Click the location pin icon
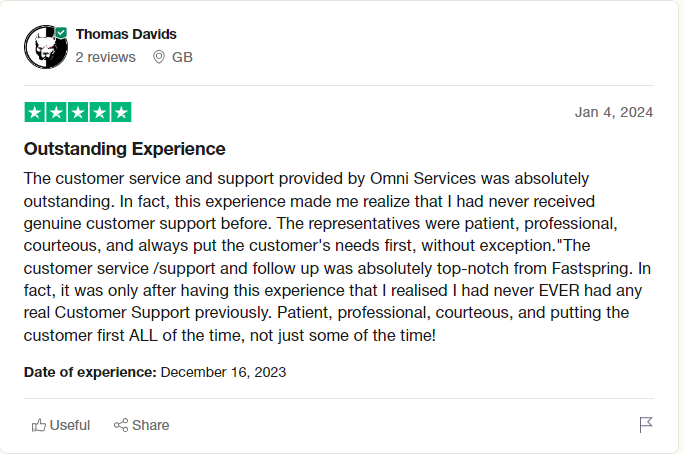Viewport: 684px width, 454px height. tap(159, 57)
